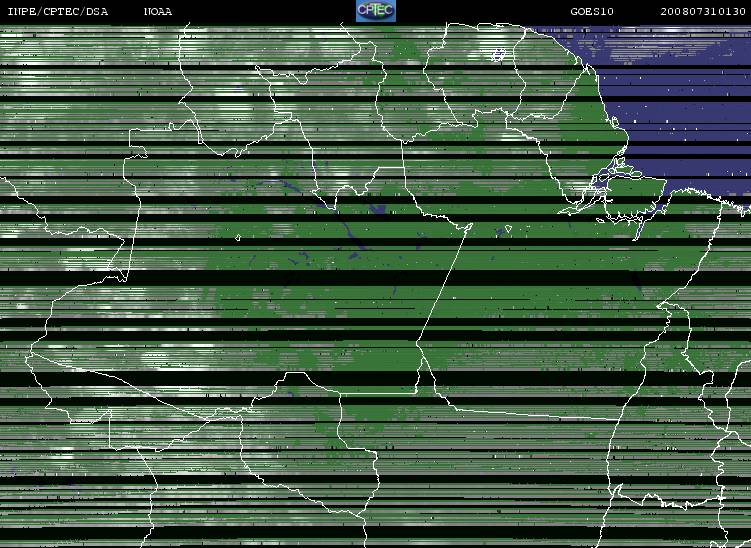Click the CPTEC logo in header
The height and width of the screenshot is (548, 751).
click(376, 11)
